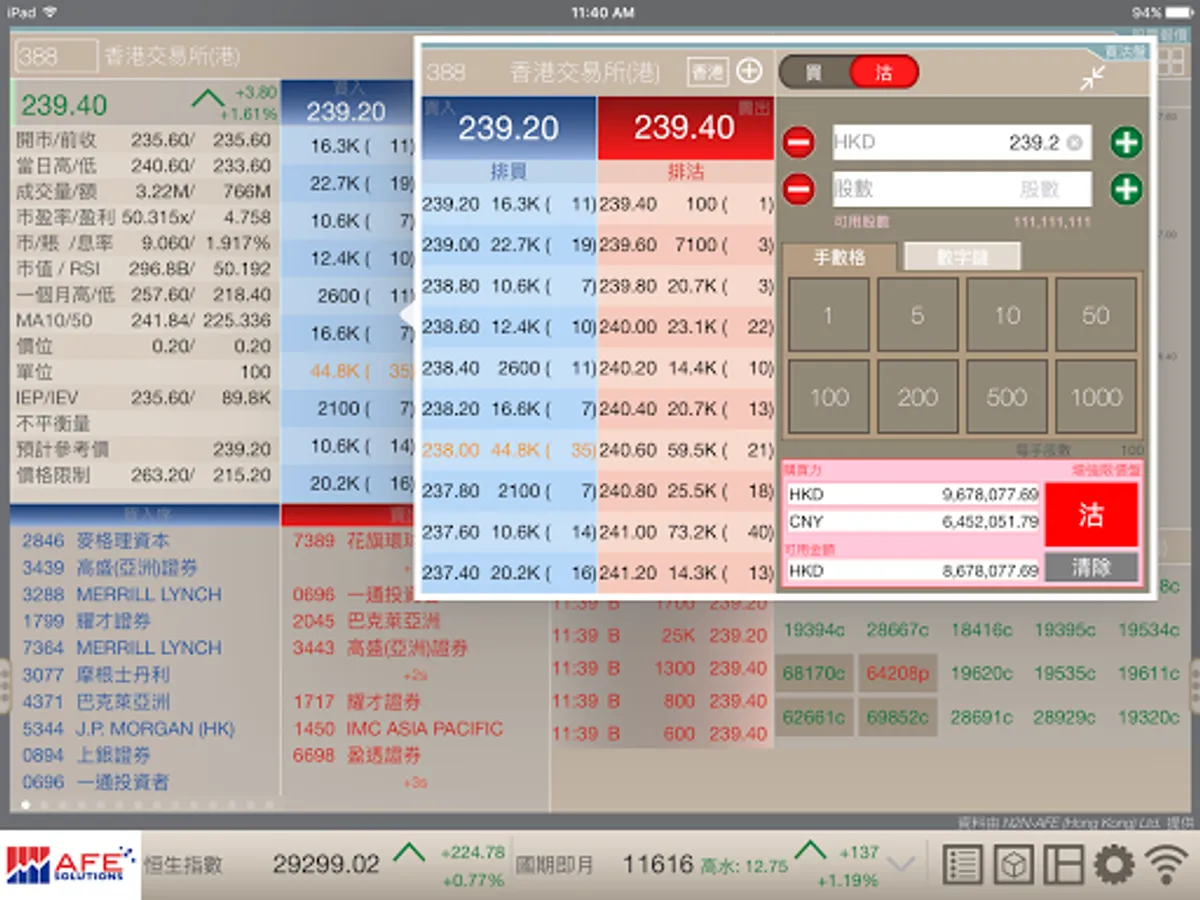This screenshot has height=900, width=1200.
Task: Tap the 388 code box in background quote panel
Action: click(56, 55)
